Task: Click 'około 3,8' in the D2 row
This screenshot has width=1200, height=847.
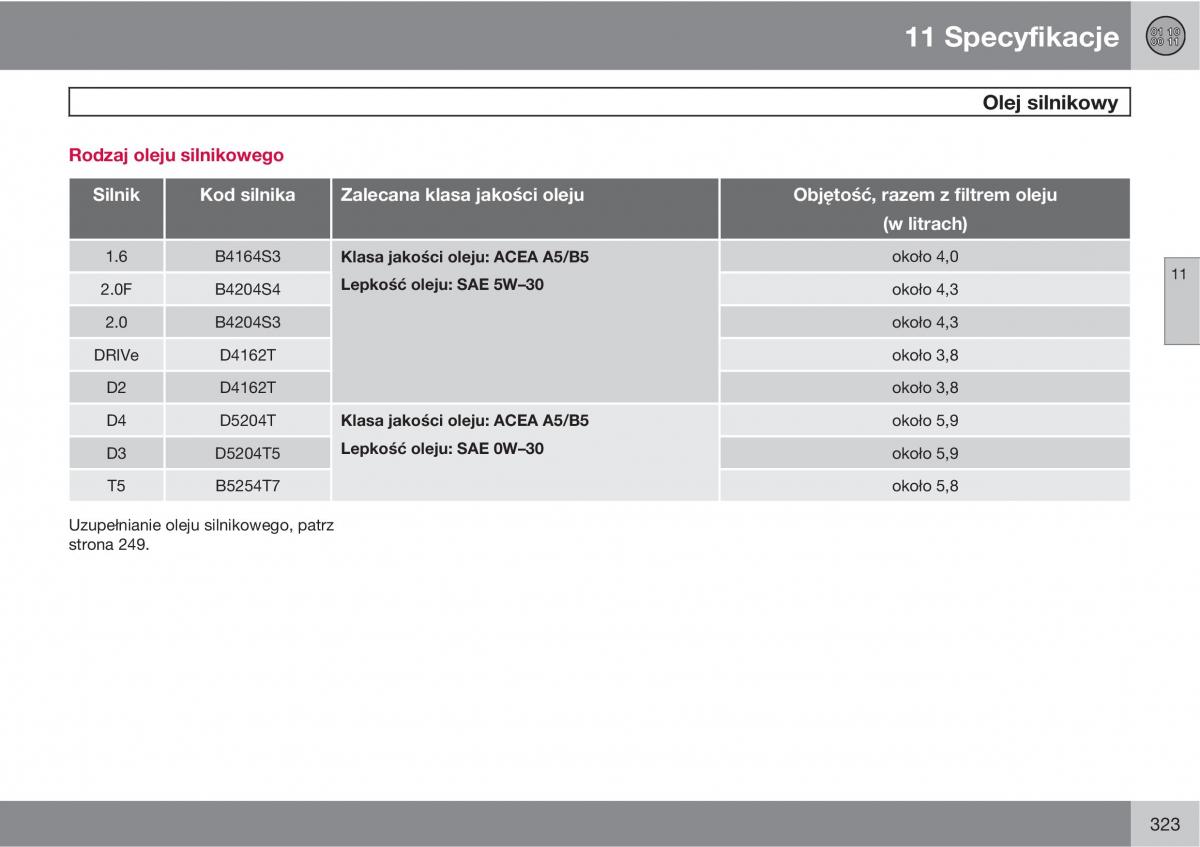Action: [x=925, y=387]
